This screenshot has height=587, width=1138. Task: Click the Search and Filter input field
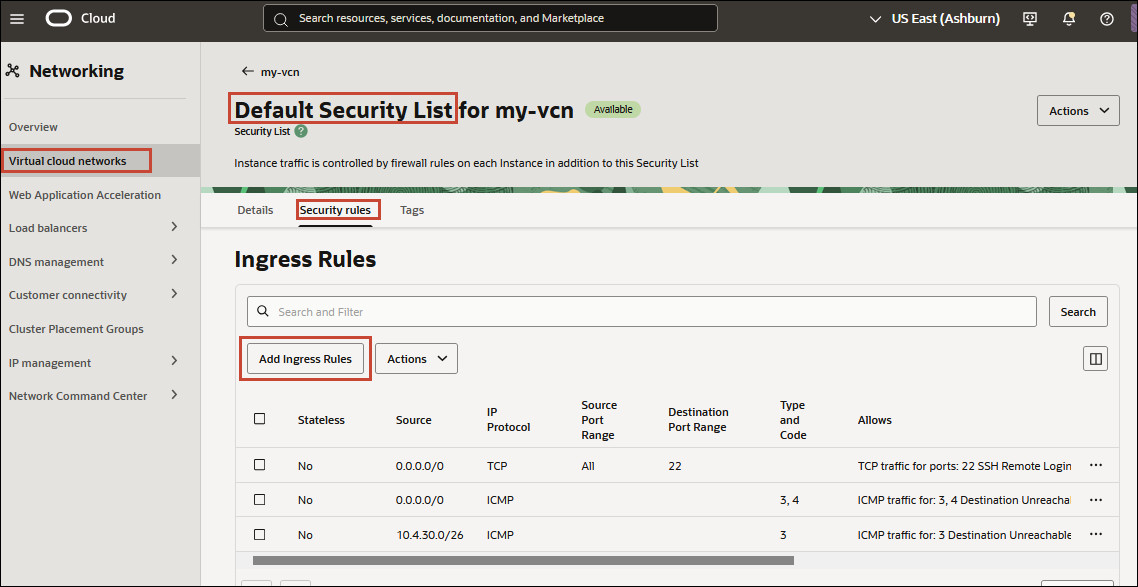pyautogui.click(x=640, y=311)
